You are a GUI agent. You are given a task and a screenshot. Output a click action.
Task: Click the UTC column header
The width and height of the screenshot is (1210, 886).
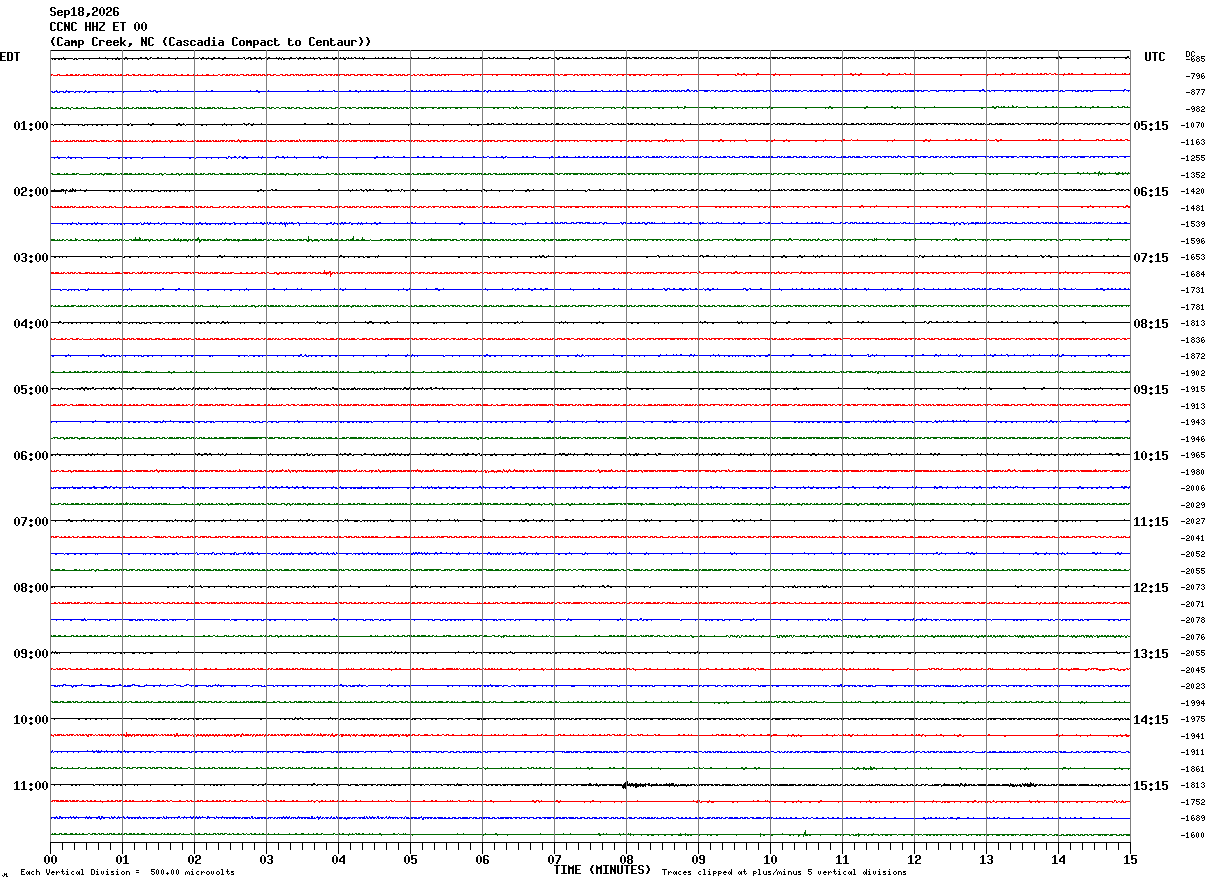(1155, 57)
